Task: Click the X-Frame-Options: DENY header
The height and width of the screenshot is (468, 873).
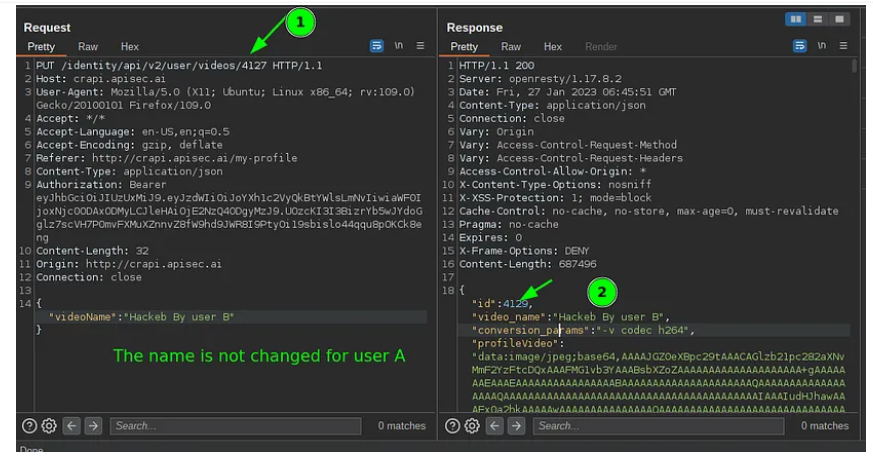Action: click(x=524, y=251)
